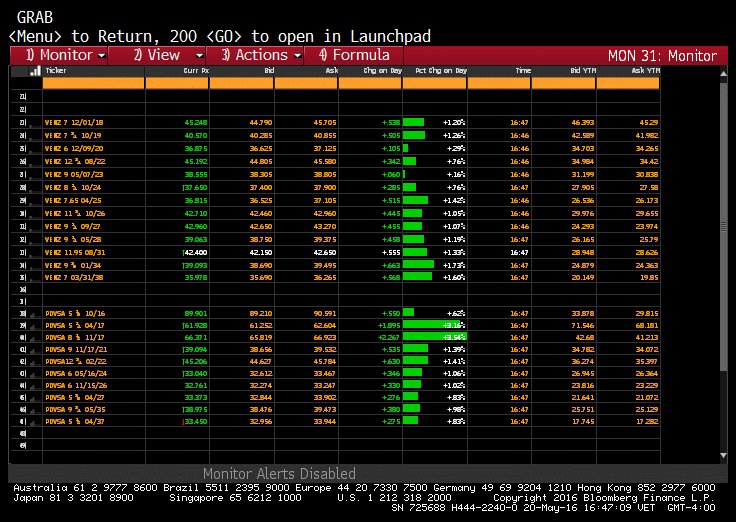Viewport: 736px width, 522px height.
Task: Sort by the Ask column header
Action: coord(332,71)
